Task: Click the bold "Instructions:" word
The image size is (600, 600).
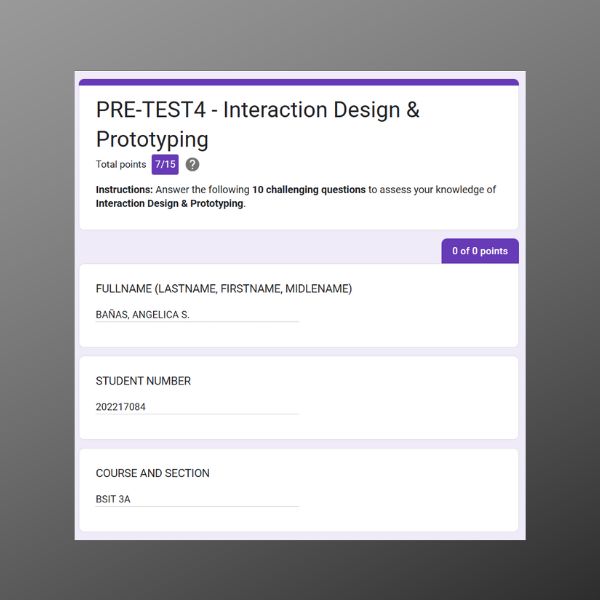Action: (124, 190)
